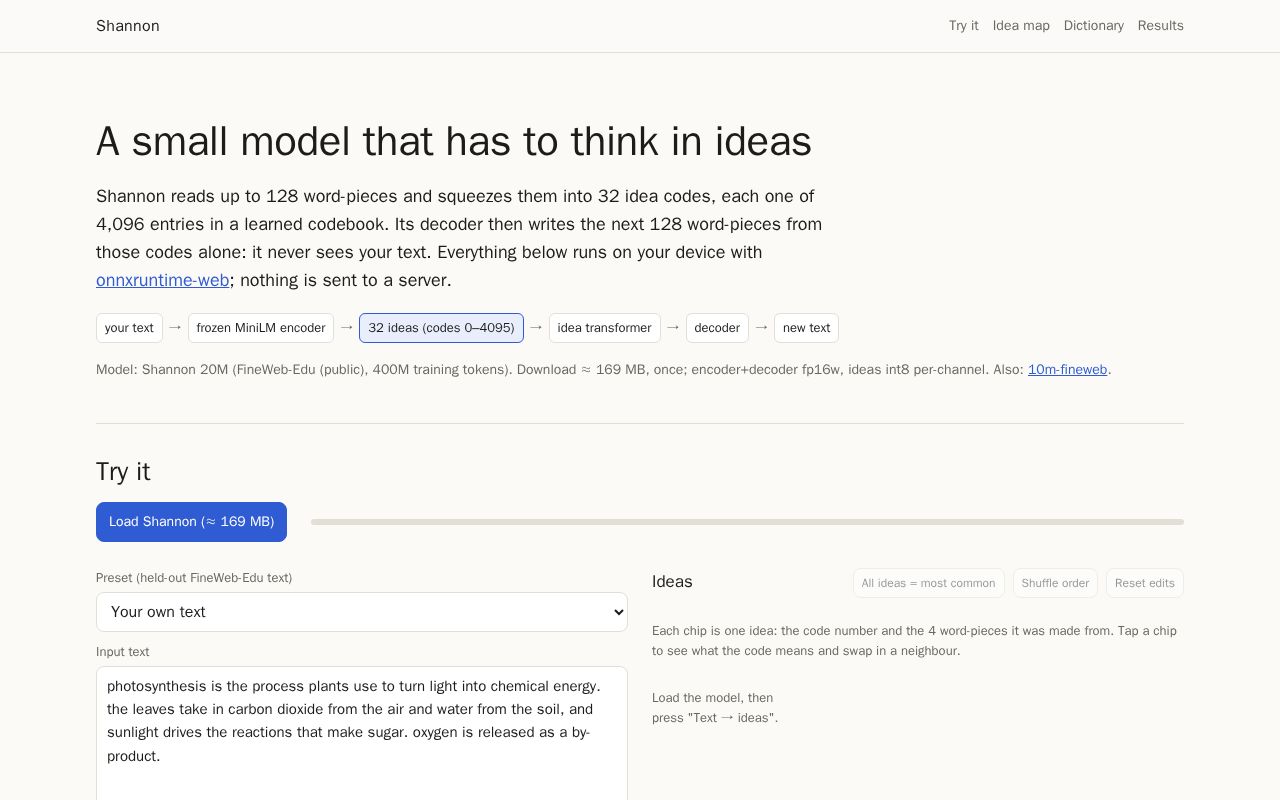Go to the Try it nav link
Image resolution: width=1280 pixels, height=800 pixels.
coord(964,26)
